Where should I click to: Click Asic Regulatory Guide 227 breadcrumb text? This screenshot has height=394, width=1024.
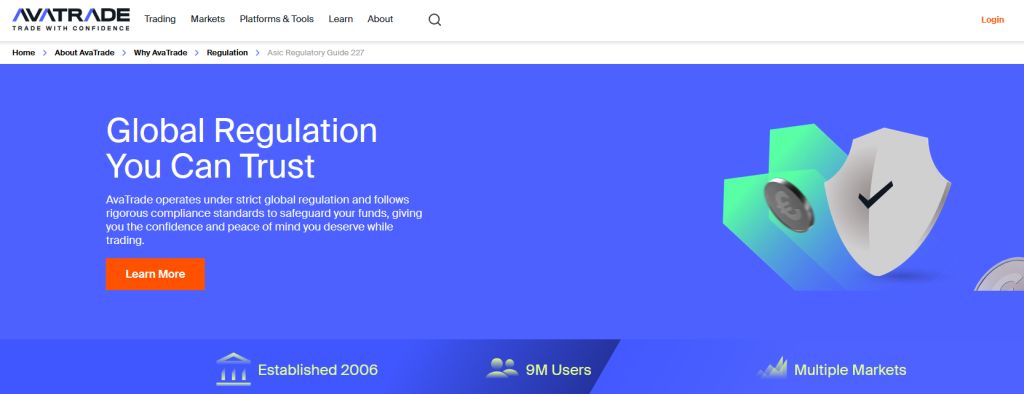pos(315,52)
